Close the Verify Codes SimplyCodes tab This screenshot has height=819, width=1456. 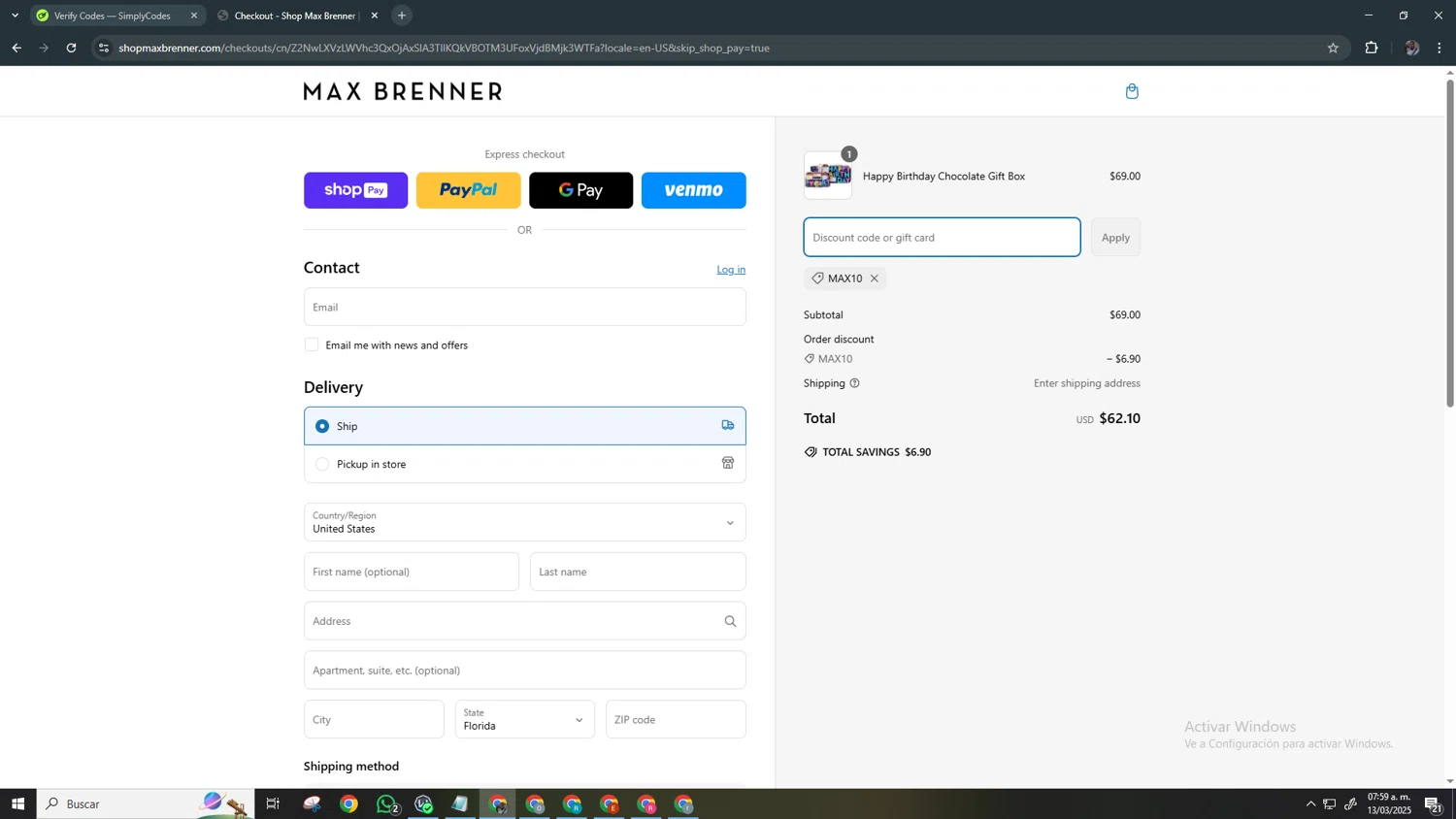[x=193, y=16]
